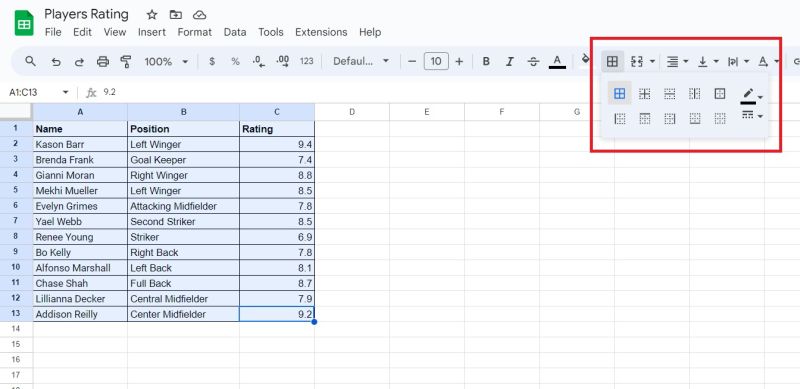Open the Extensions menu
The height and width of the screenshot is (389, 800).
click(321, 32)
